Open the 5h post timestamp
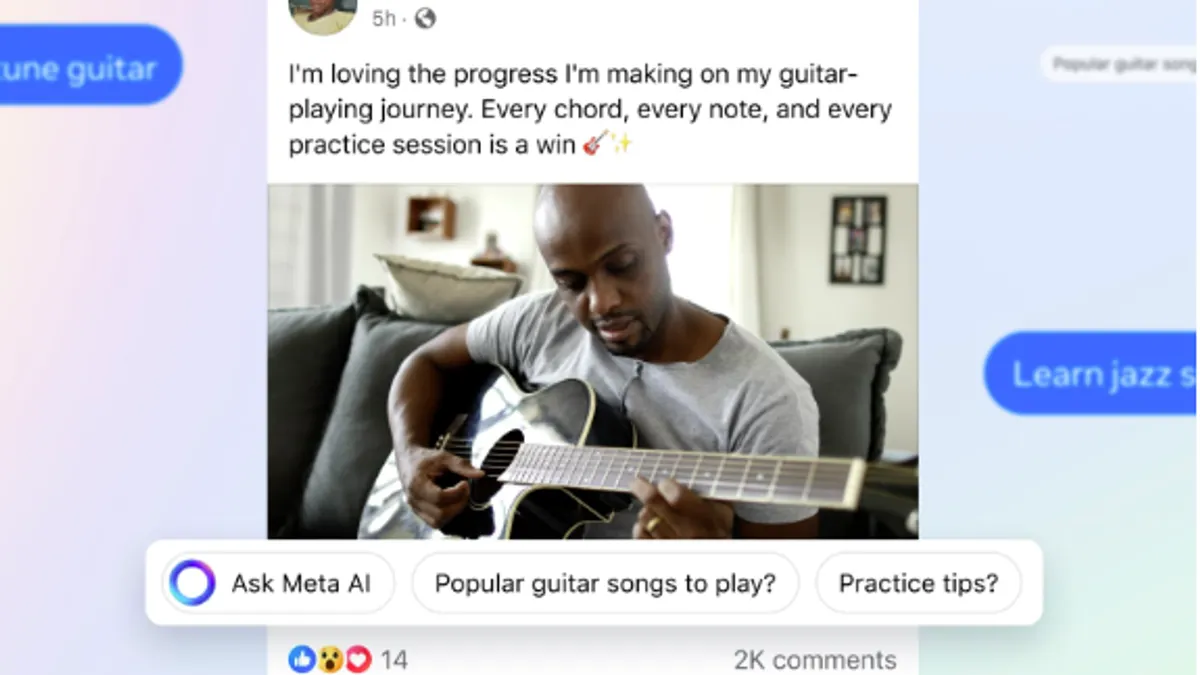 tap(384, 18)
